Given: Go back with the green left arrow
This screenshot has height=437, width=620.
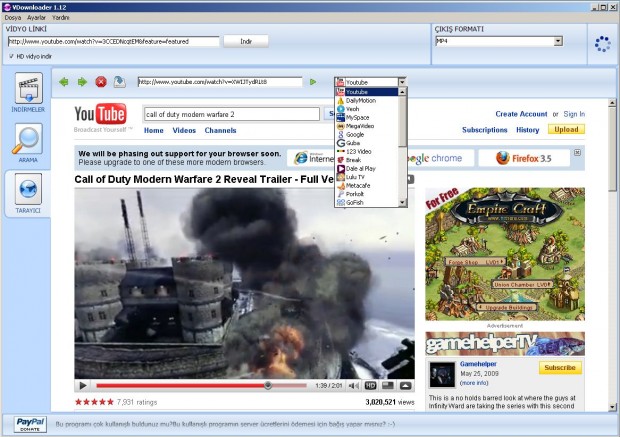Looking at the screenshot, I should click(63, 82).
